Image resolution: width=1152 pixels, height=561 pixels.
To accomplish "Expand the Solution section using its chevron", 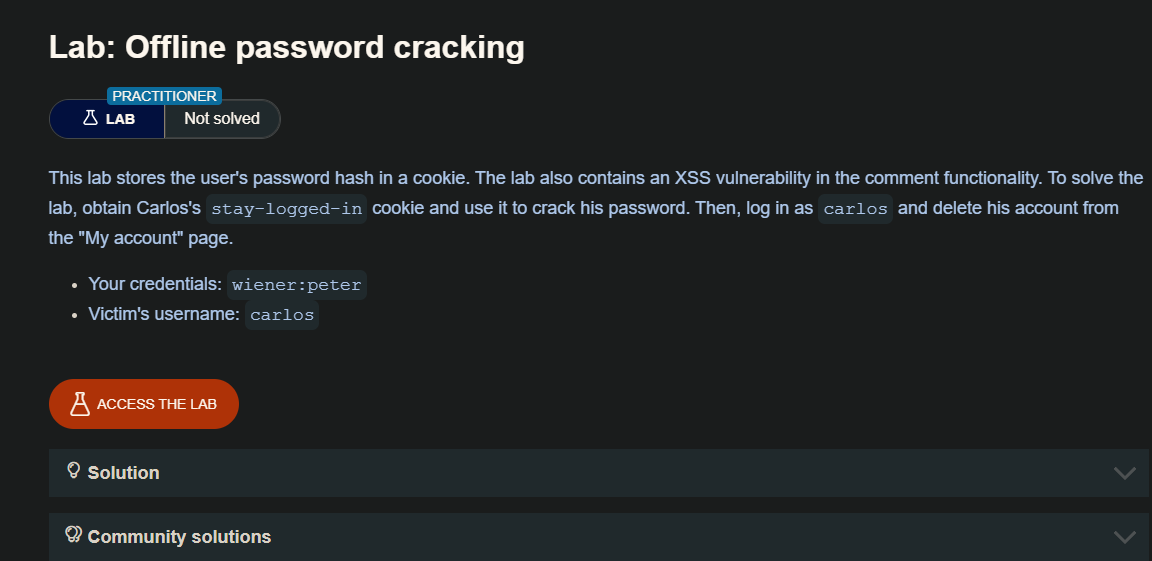I will (x=1124, y=473).
